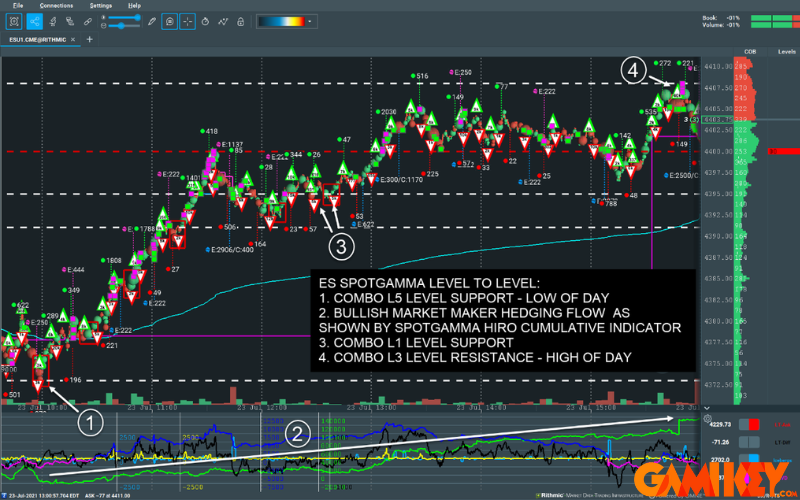Toggle the crosshair cursor icon
The height and width of the screenshot is (500, 800).
[187, 21]
